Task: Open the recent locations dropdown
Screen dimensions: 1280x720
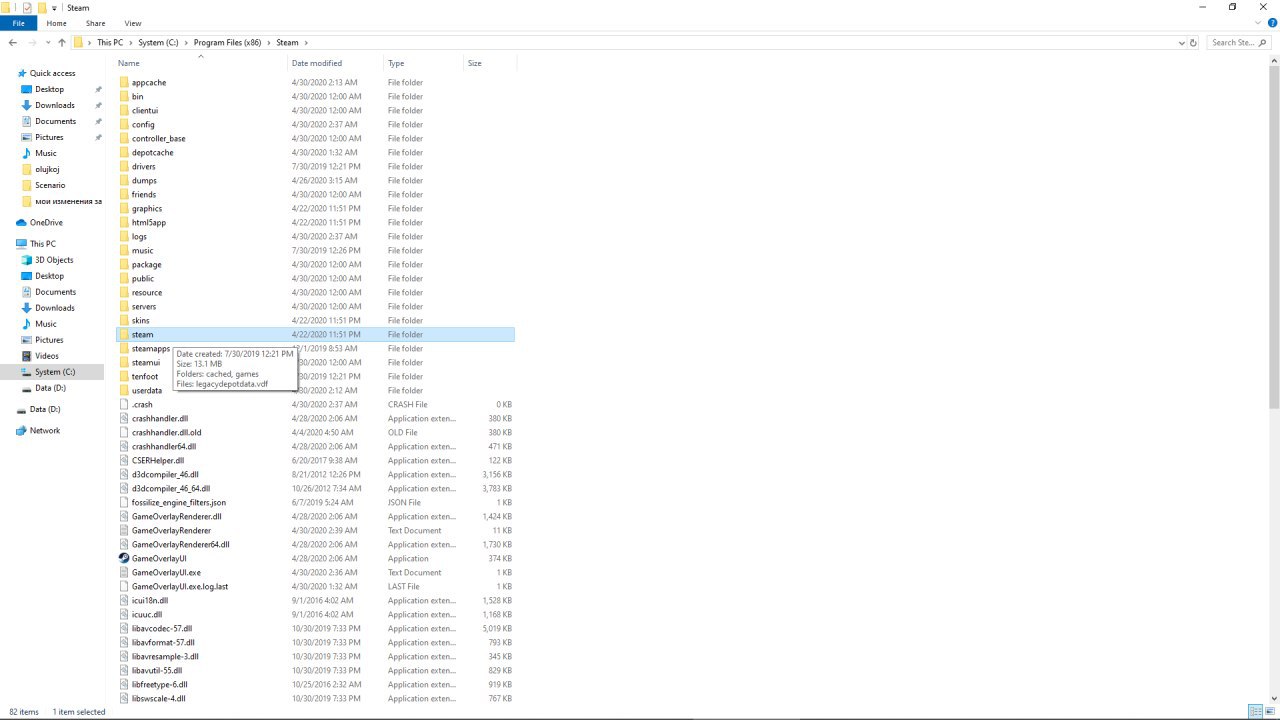Action: [x=48, y=43]
